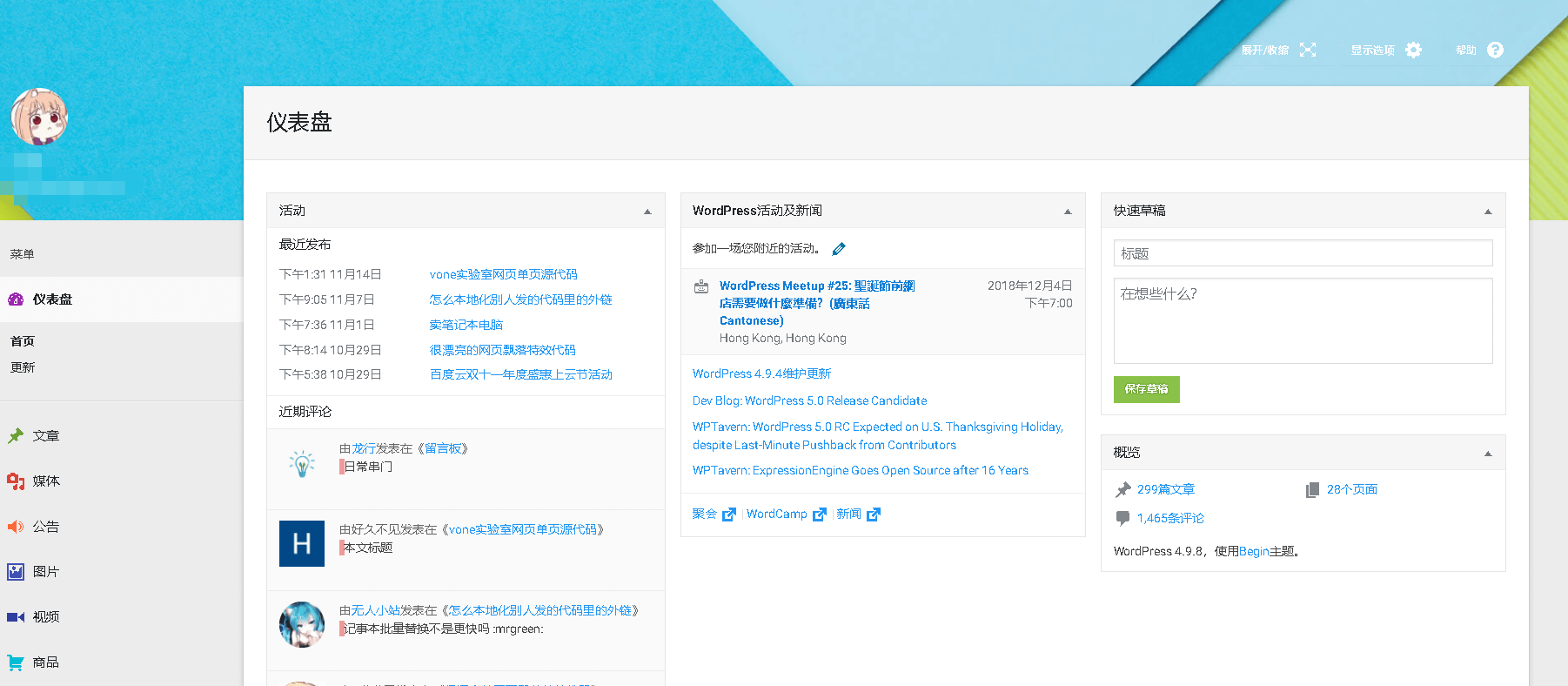Open 商品 products section in sidebar

pyautogui.click(x=45, y=662)
